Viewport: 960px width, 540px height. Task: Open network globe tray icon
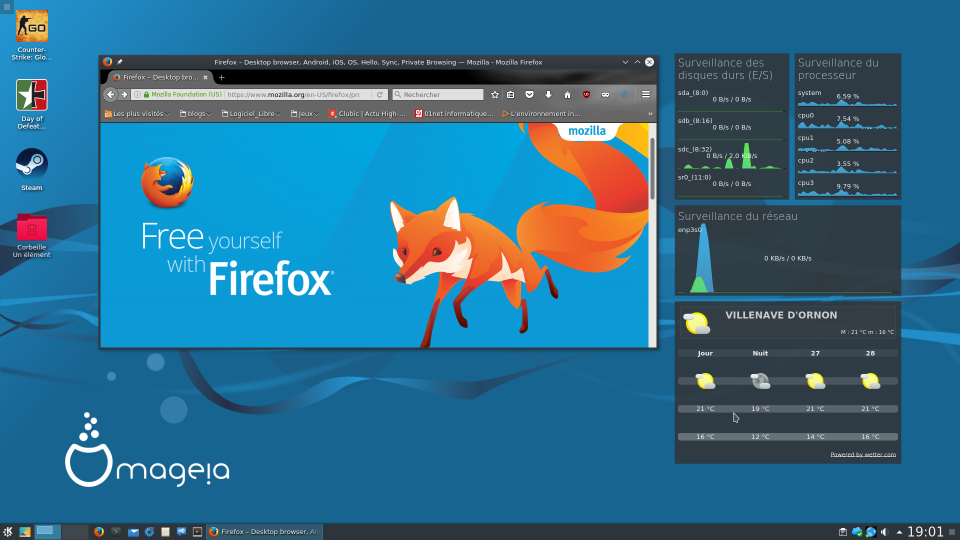[871, 532]
